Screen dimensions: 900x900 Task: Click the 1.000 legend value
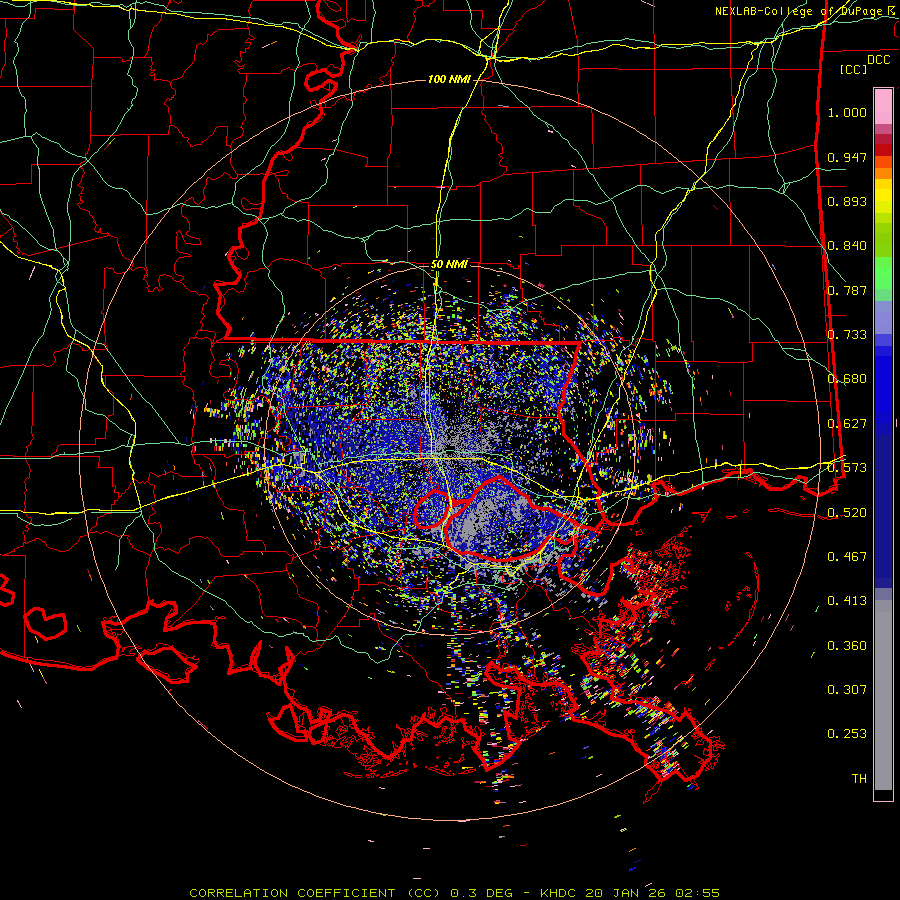point(847,112)
